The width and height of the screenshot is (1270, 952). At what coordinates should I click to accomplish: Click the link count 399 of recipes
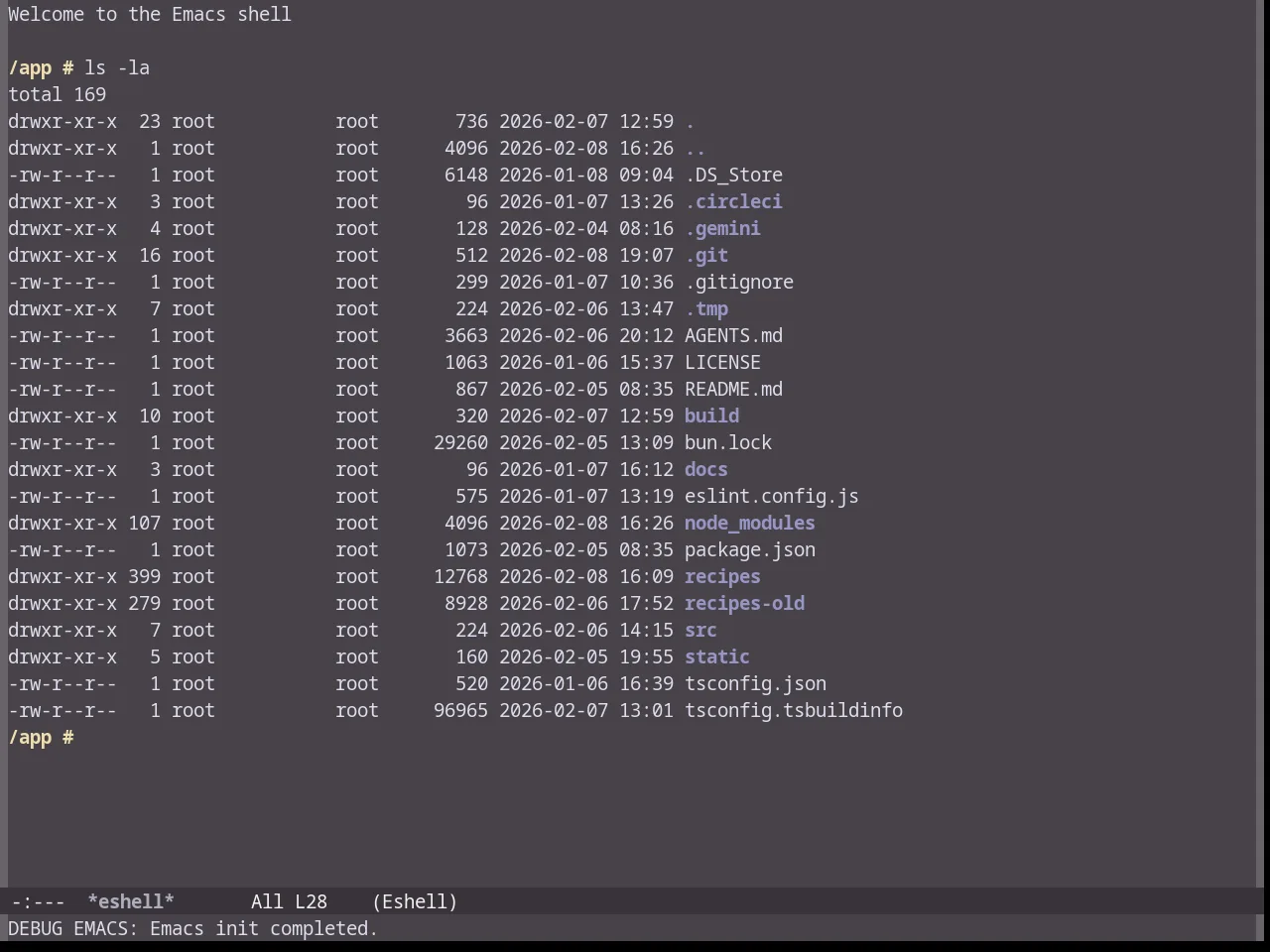(144, 576)
